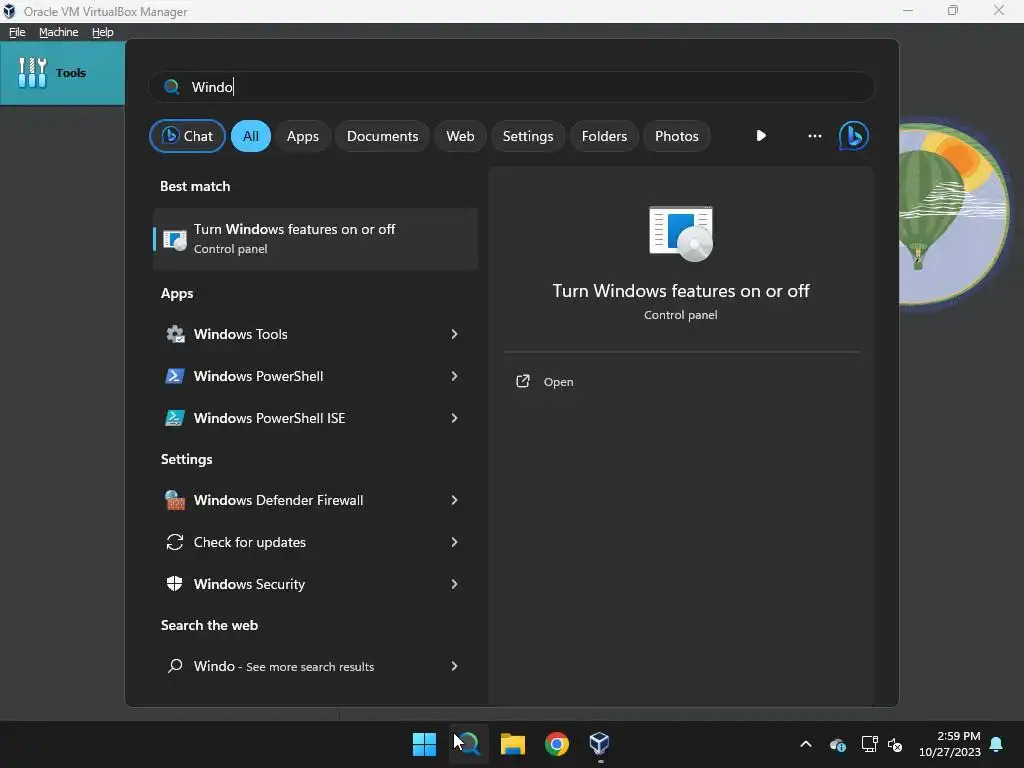Click in the search text box
Image resolution: width=1024 pixels, height=768 pixels.
[x=512, y=87]
